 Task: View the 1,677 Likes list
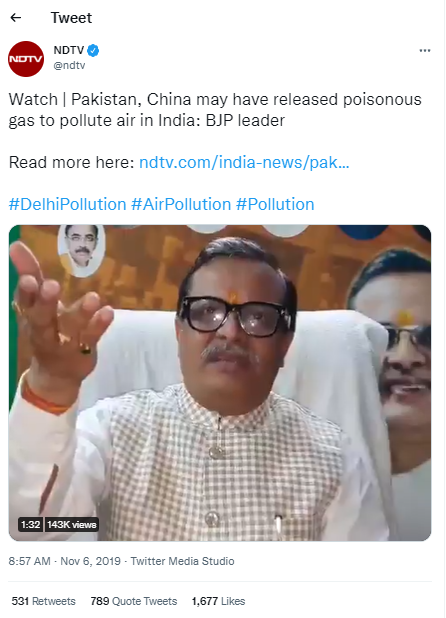coord(218,601)
